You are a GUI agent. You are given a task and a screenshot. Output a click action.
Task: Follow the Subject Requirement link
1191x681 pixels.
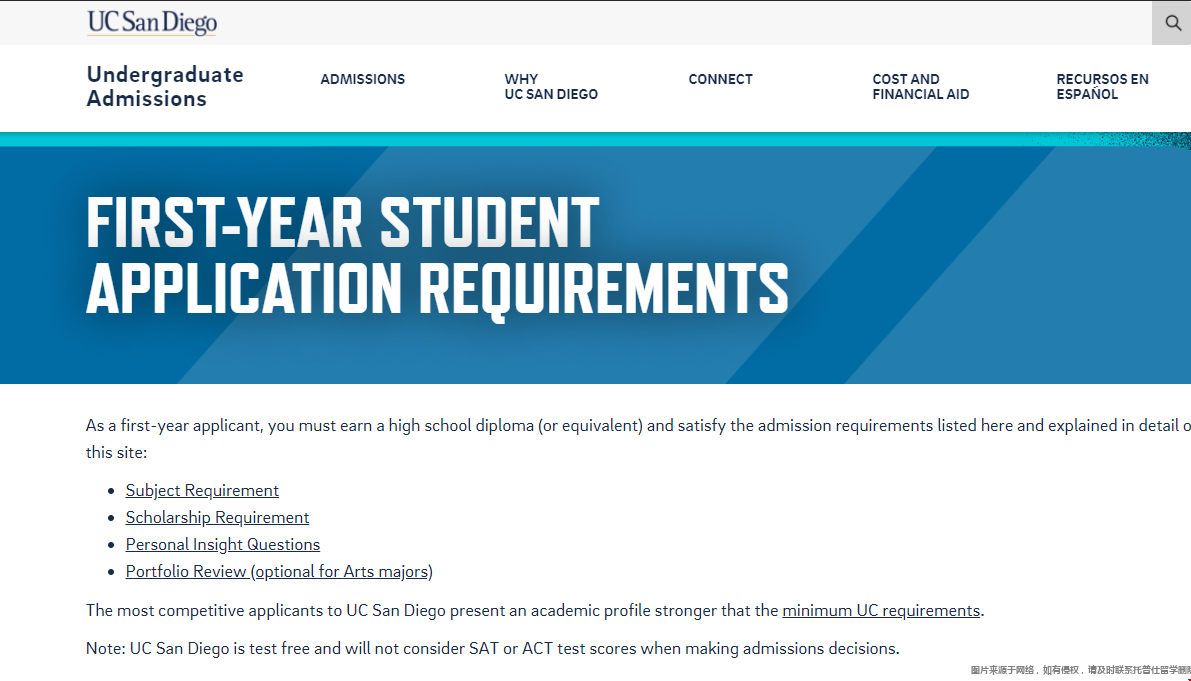point(202,490)
